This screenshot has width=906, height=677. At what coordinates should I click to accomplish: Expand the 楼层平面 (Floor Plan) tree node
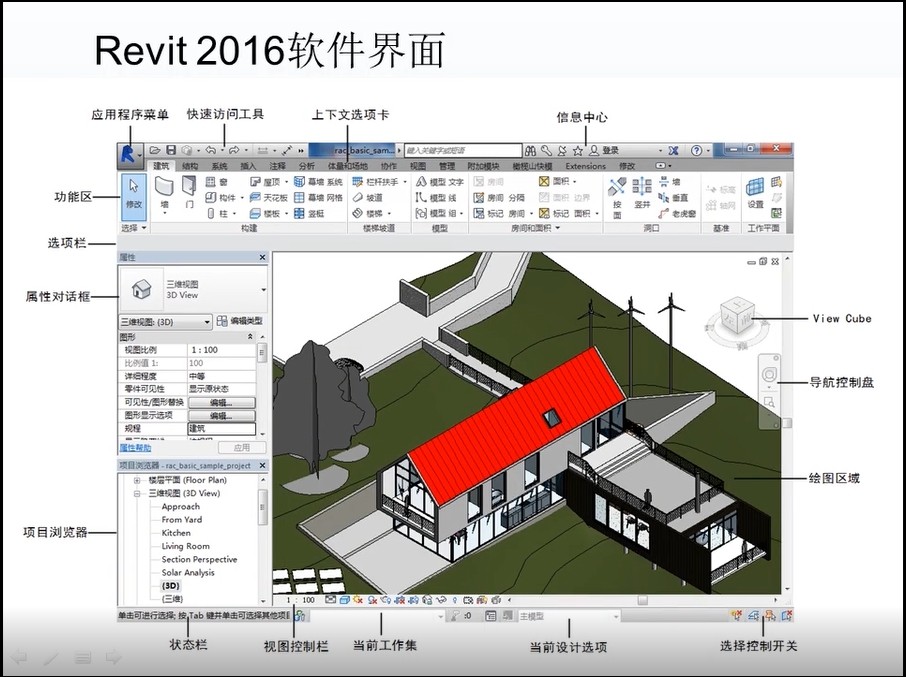[137, 480]
